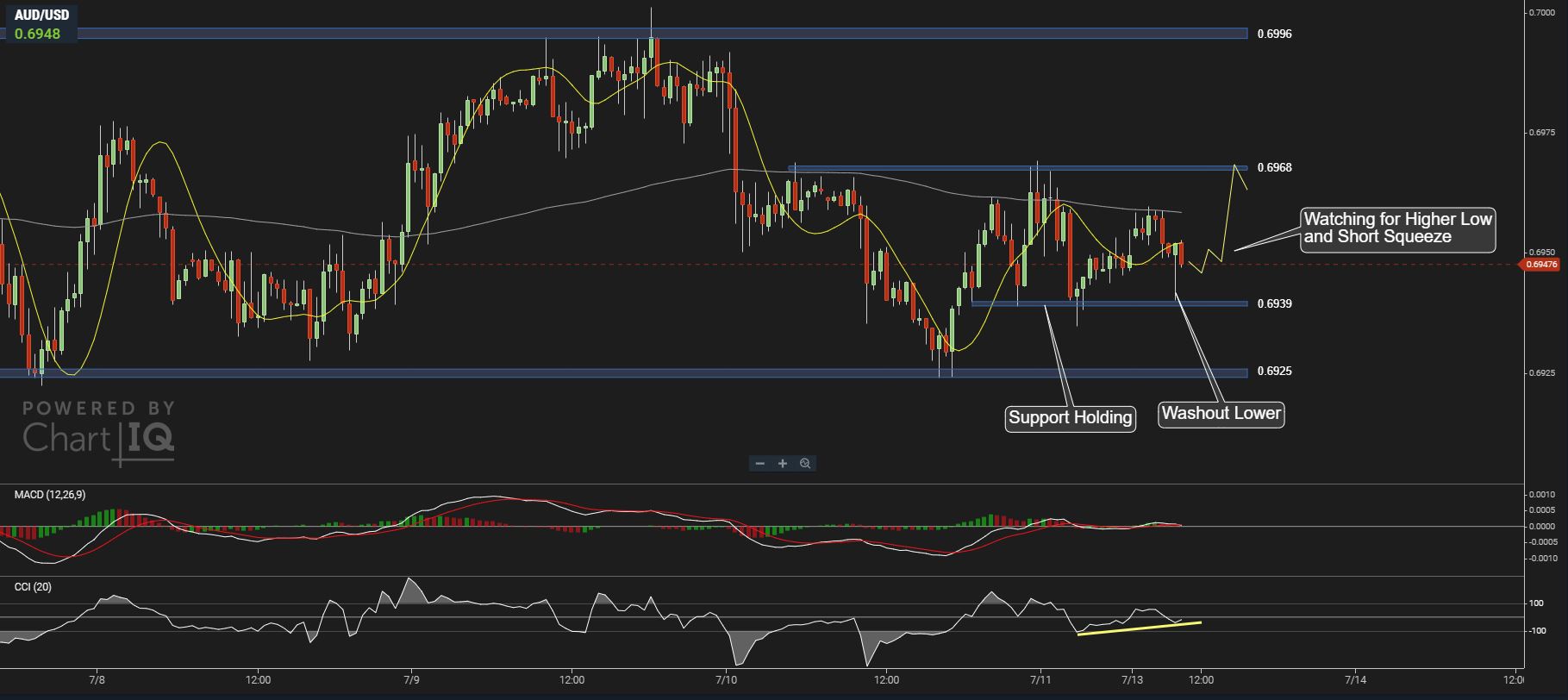Click the 0.6950 price axis label

coord(1542,253)
